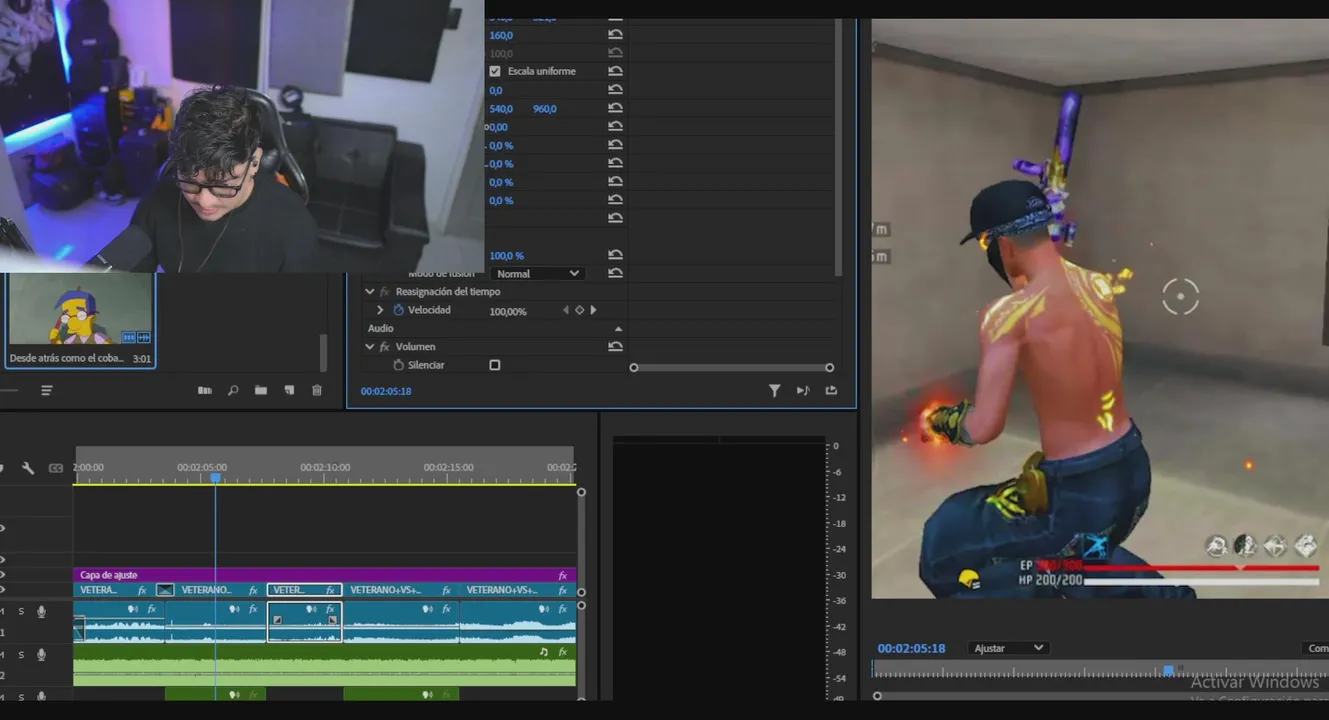The width and height of the screenshot is (1329, 720).
Task: Toggle the Silenciar animation stopwatch
Action: (x=398, y=365)
